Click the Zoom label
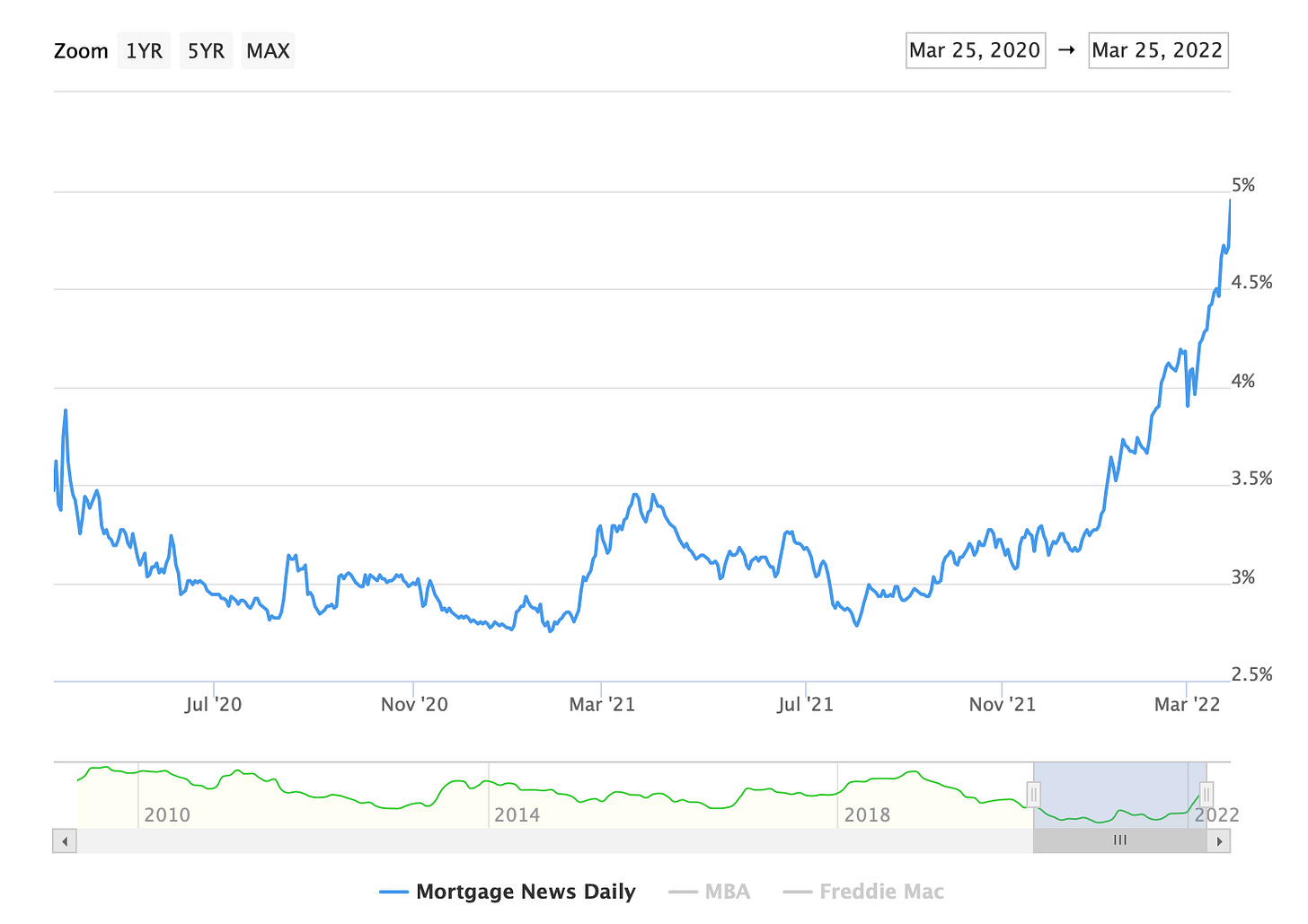 (x=81, y=51)
